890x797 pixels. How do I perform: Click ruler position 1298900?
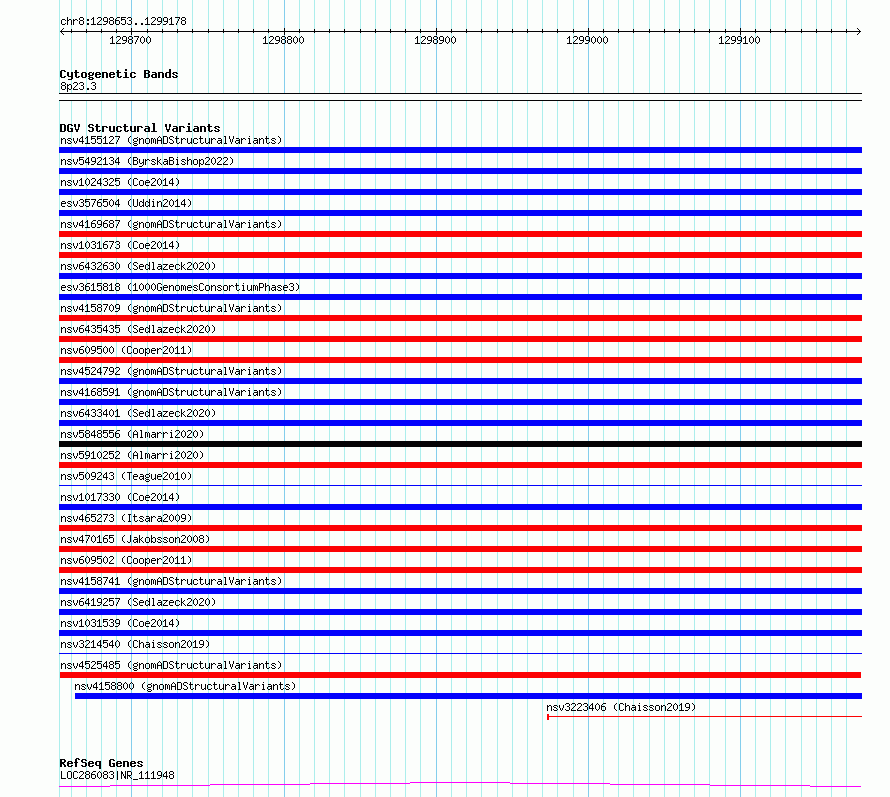(435, 40)
